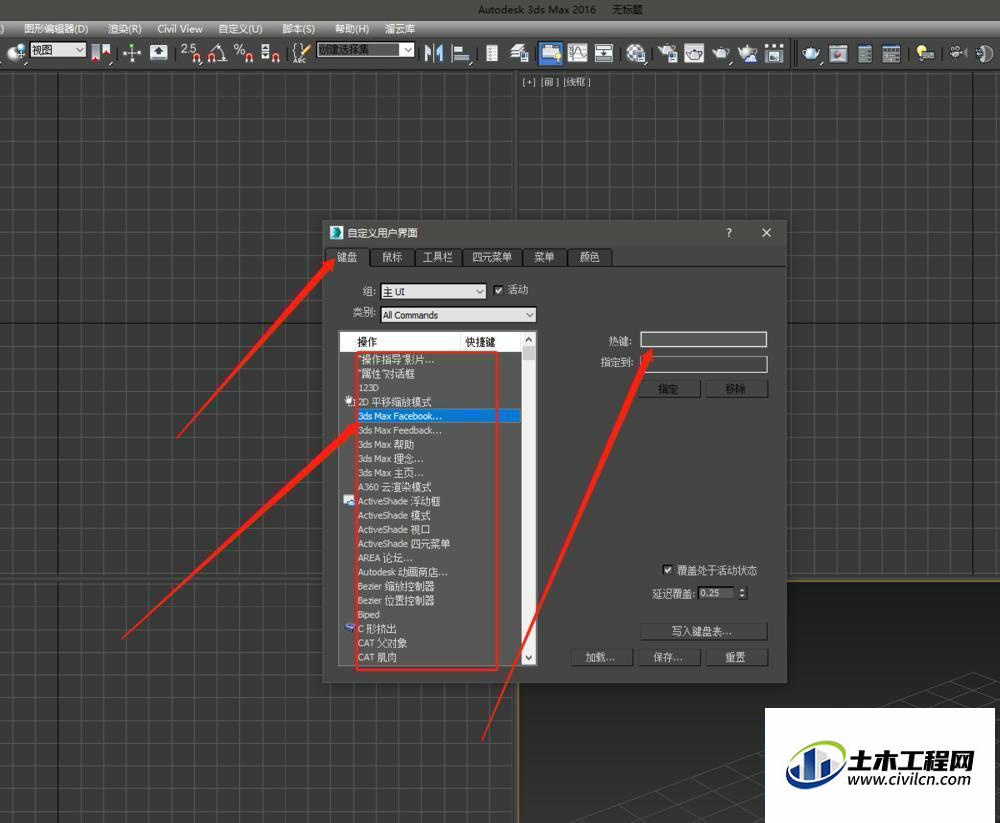Toggle the 2.5D Snaps magnet
The image size is (1000, 823).
[191, 52]
